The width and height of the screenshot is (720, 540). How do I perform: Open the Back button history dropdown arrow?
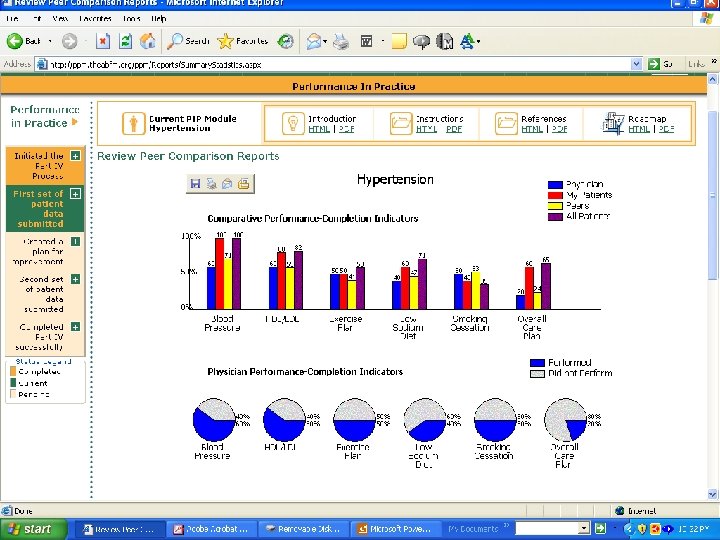pyautogui.click(x=50, y=41)
